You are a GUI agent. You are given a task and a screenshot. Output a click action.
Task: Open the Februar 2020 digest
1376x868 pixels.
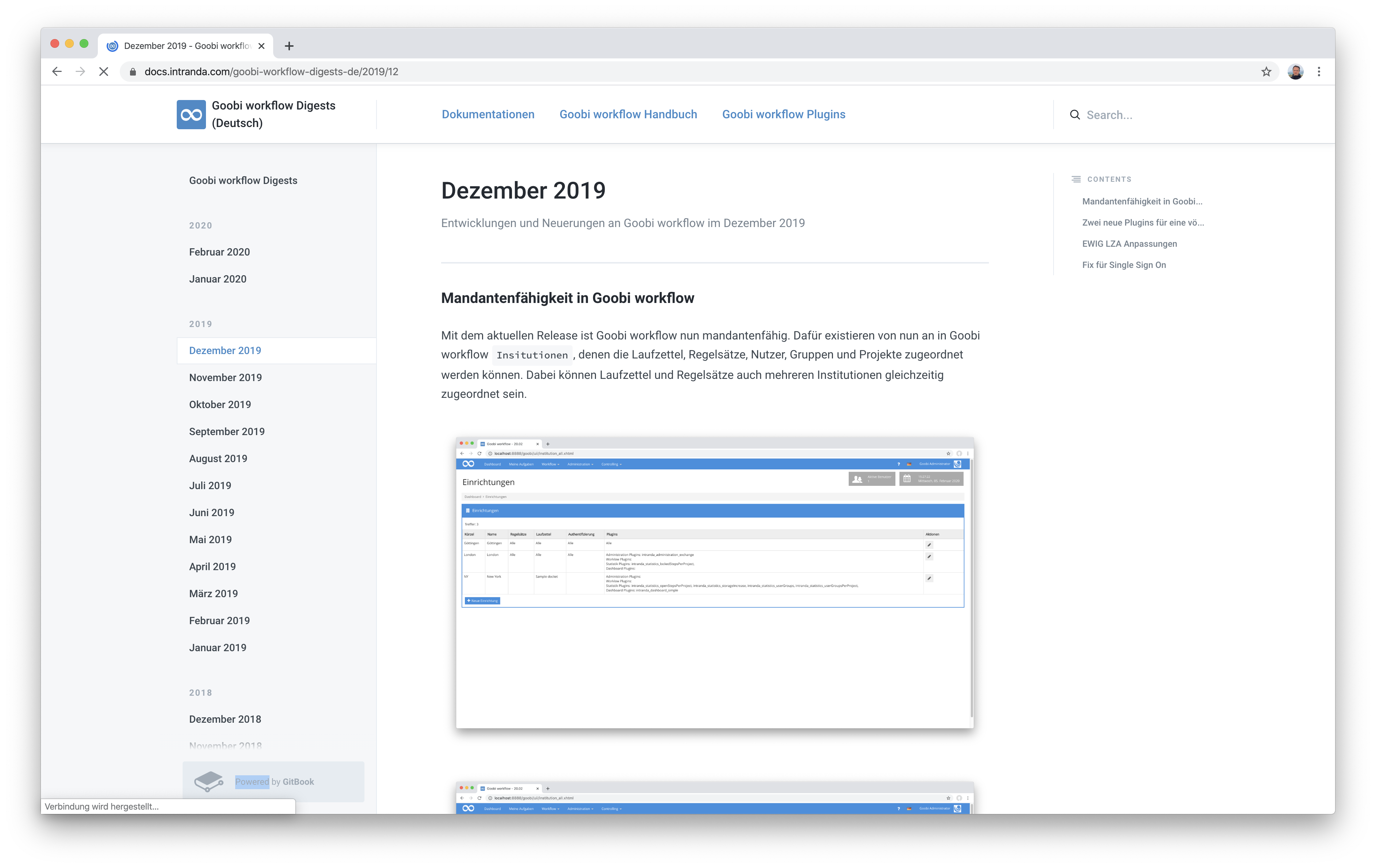(x=219, y=252)
